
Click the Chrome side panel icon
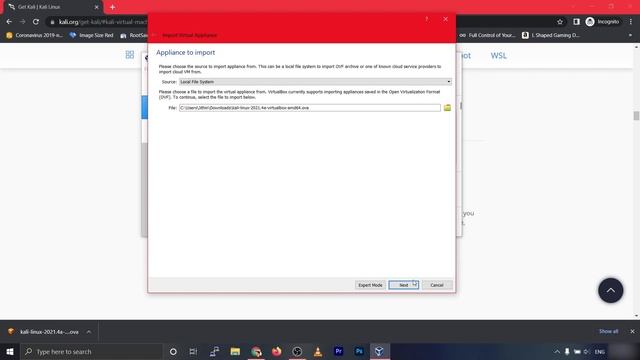click(576, 22)
